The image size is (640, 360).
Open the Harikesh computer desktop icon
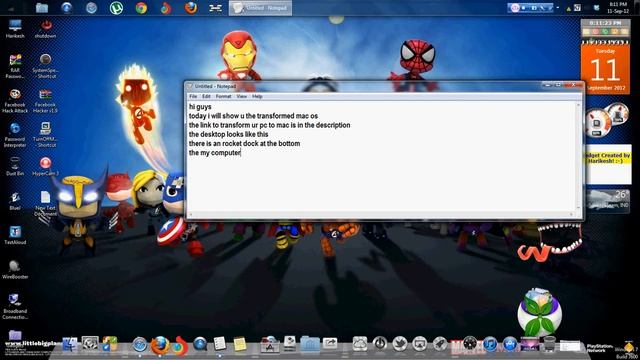pyautogui.click(x=15, y=29)
